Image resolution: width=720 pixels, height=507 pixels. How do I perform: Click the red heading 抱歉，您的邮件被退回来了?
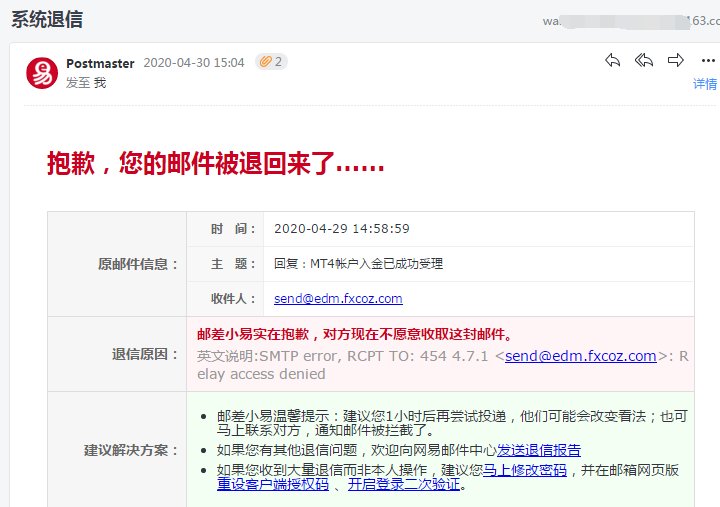215,163
